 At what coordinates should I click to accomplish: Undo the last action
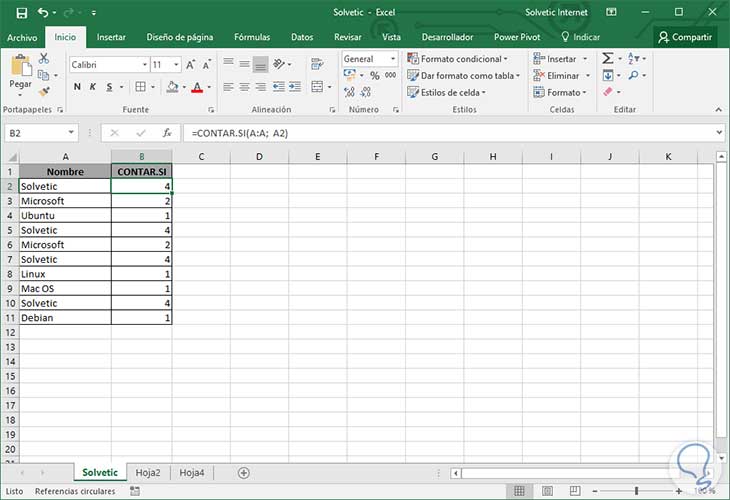(43, 13)
